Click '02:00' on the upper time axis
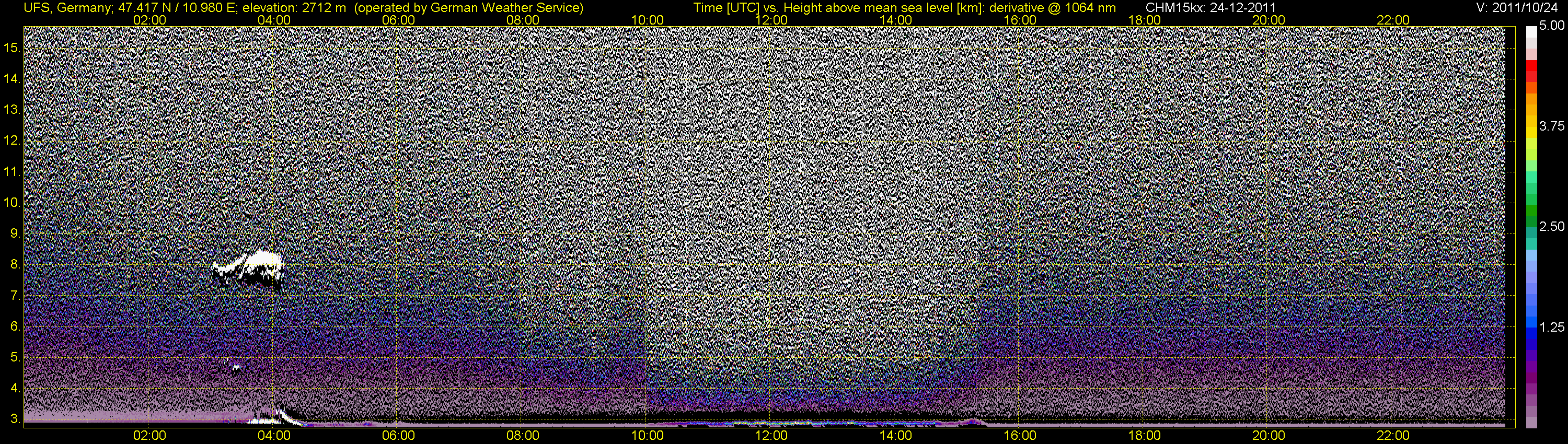Image resolution: width=1568 pixels, height=444 pixels. (x=149, y=20)
